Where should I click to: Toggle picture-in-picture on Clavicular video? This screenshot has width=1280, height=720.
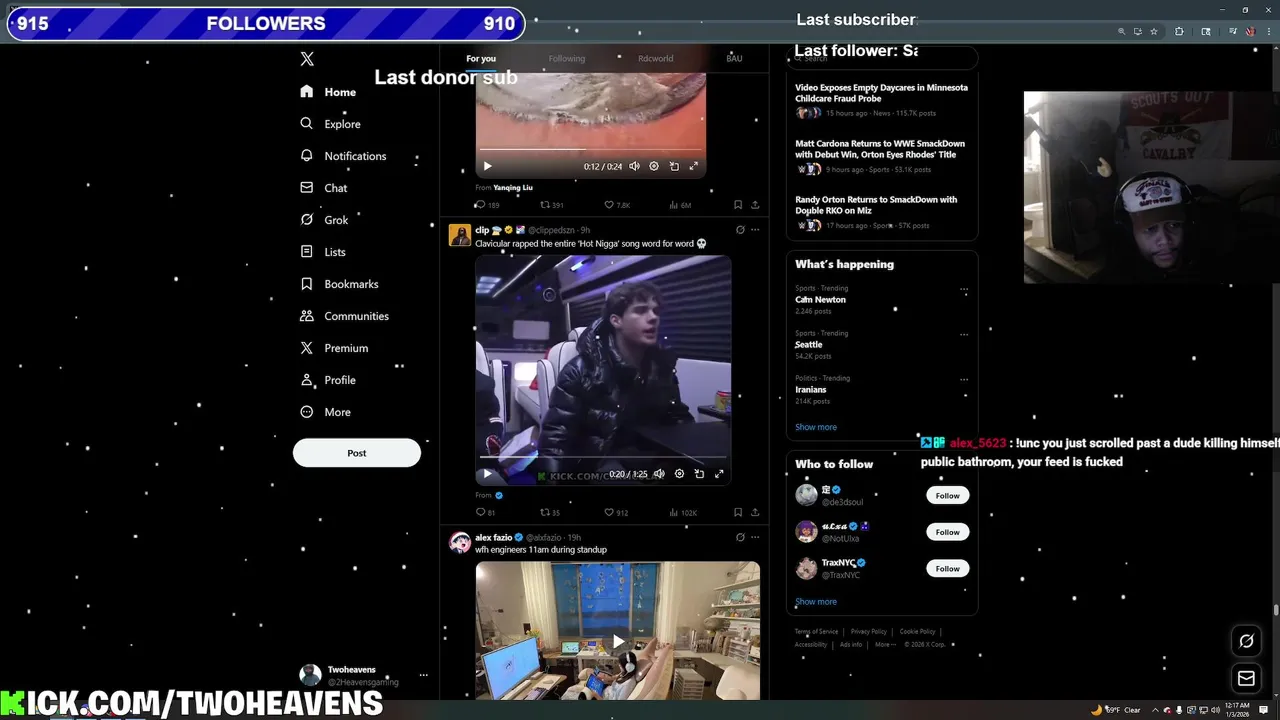(x=699, y=474)
